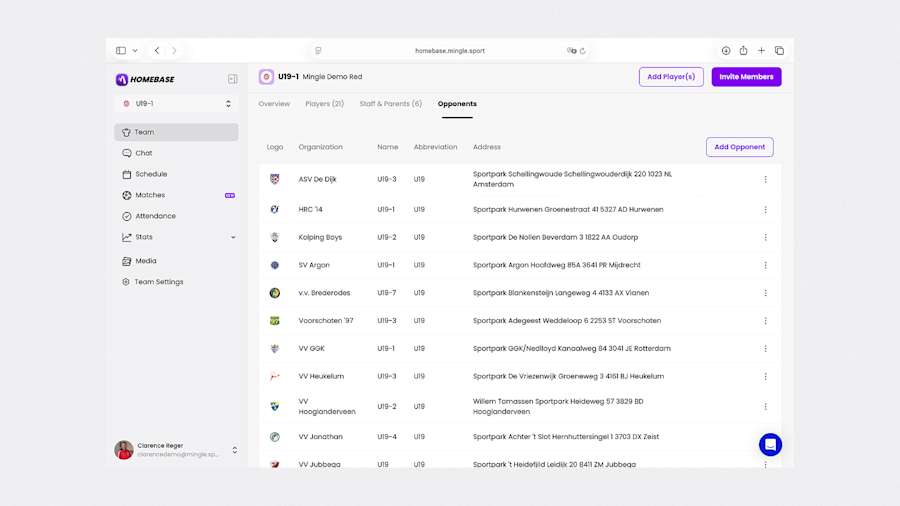This screenshot has width=900, height=506.
Task: Open the Voorschoten '97 row options menu
Action: coord(765,321)
